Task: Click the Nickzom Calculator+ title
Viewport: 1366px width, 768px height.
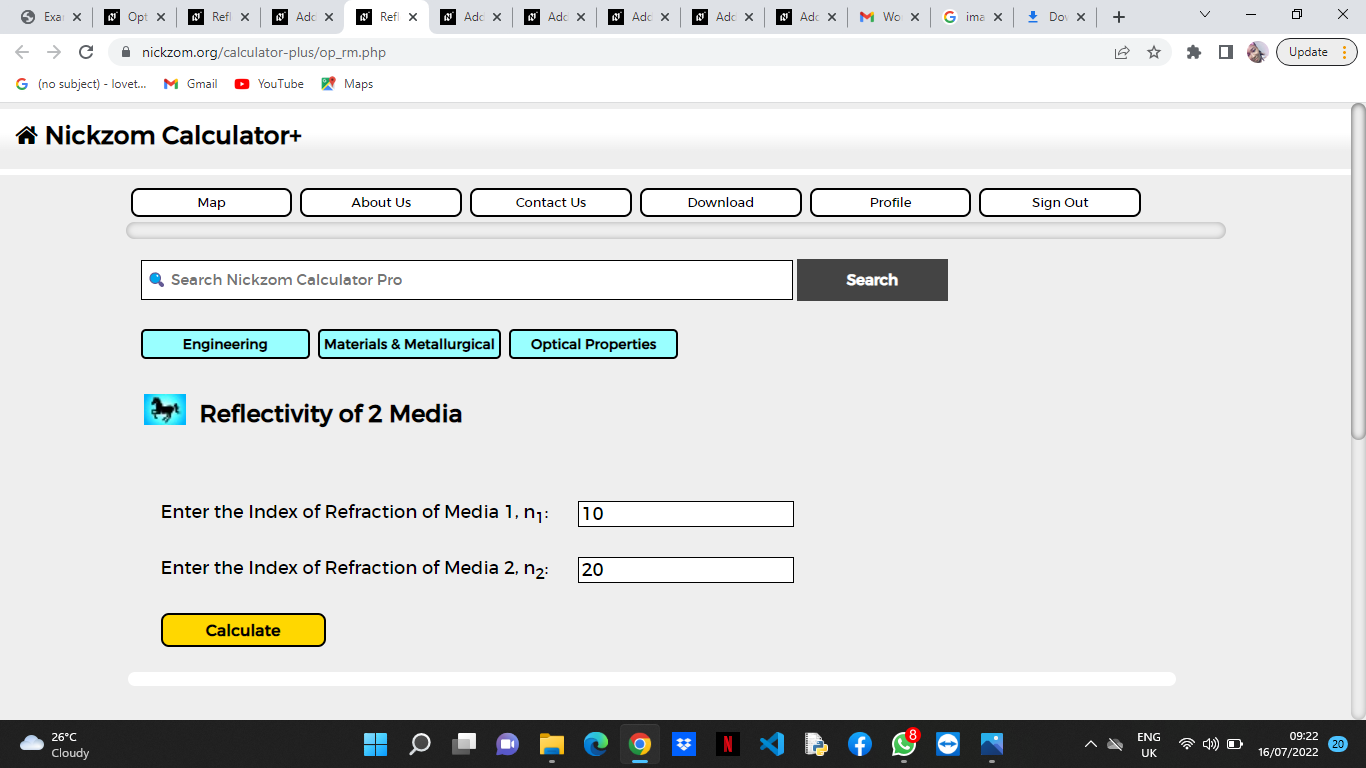Action: [173, 136]
